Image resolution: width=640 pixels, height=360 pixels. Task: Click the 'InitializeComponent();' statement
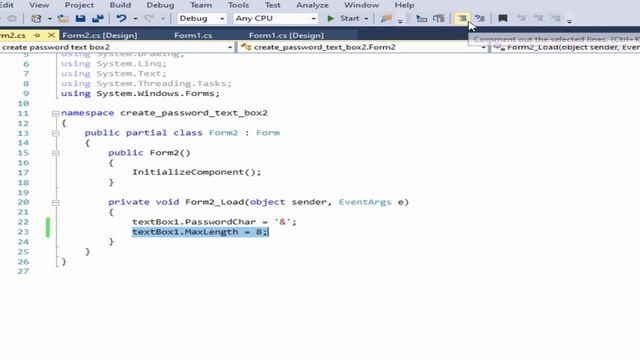196,172
